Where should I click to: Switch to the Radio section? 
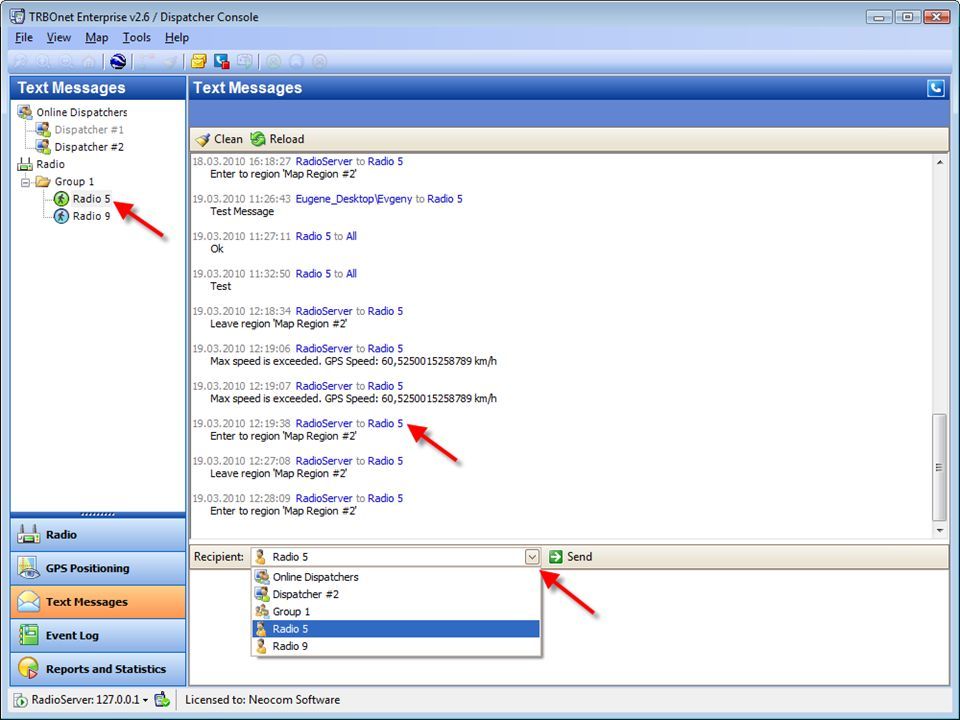(98, 534)
